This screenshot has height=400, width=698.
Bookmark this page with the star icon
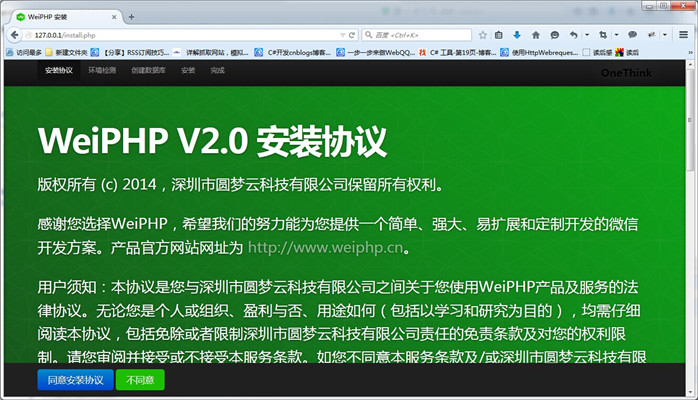(x=483, y=35)
